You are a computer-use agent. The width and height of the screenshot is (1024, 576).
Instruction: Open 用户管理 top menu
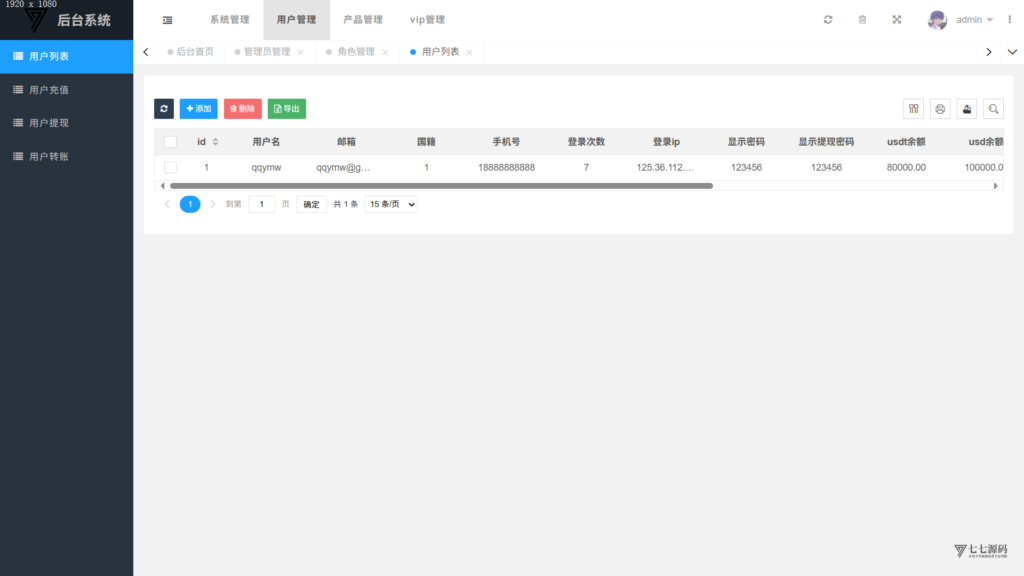(296, 20)
